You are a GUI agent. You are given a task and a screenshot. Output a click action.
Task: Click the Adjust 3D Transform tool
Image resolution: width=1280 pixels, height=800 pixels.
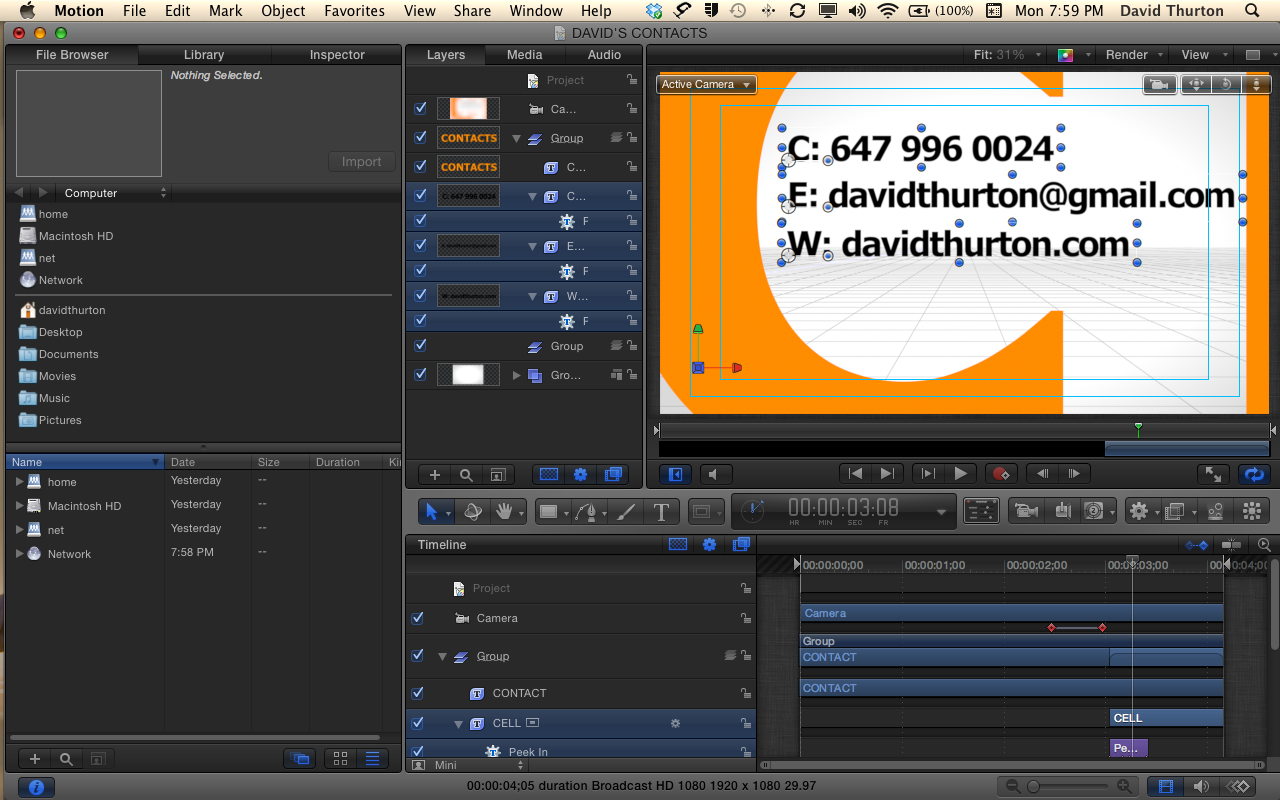click(473, 512)
